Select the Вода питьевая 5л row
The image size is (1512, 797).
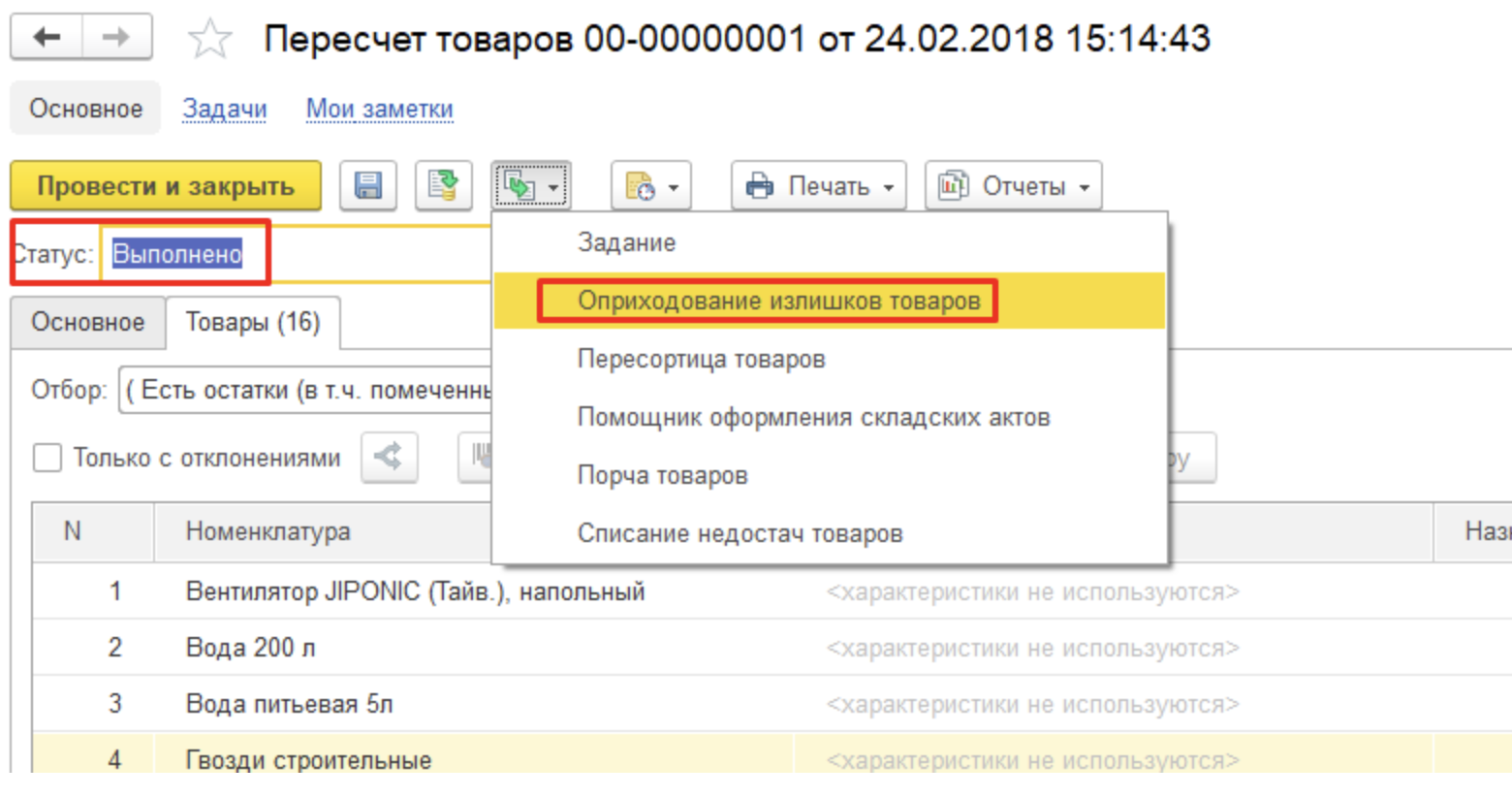click(289, 704)
